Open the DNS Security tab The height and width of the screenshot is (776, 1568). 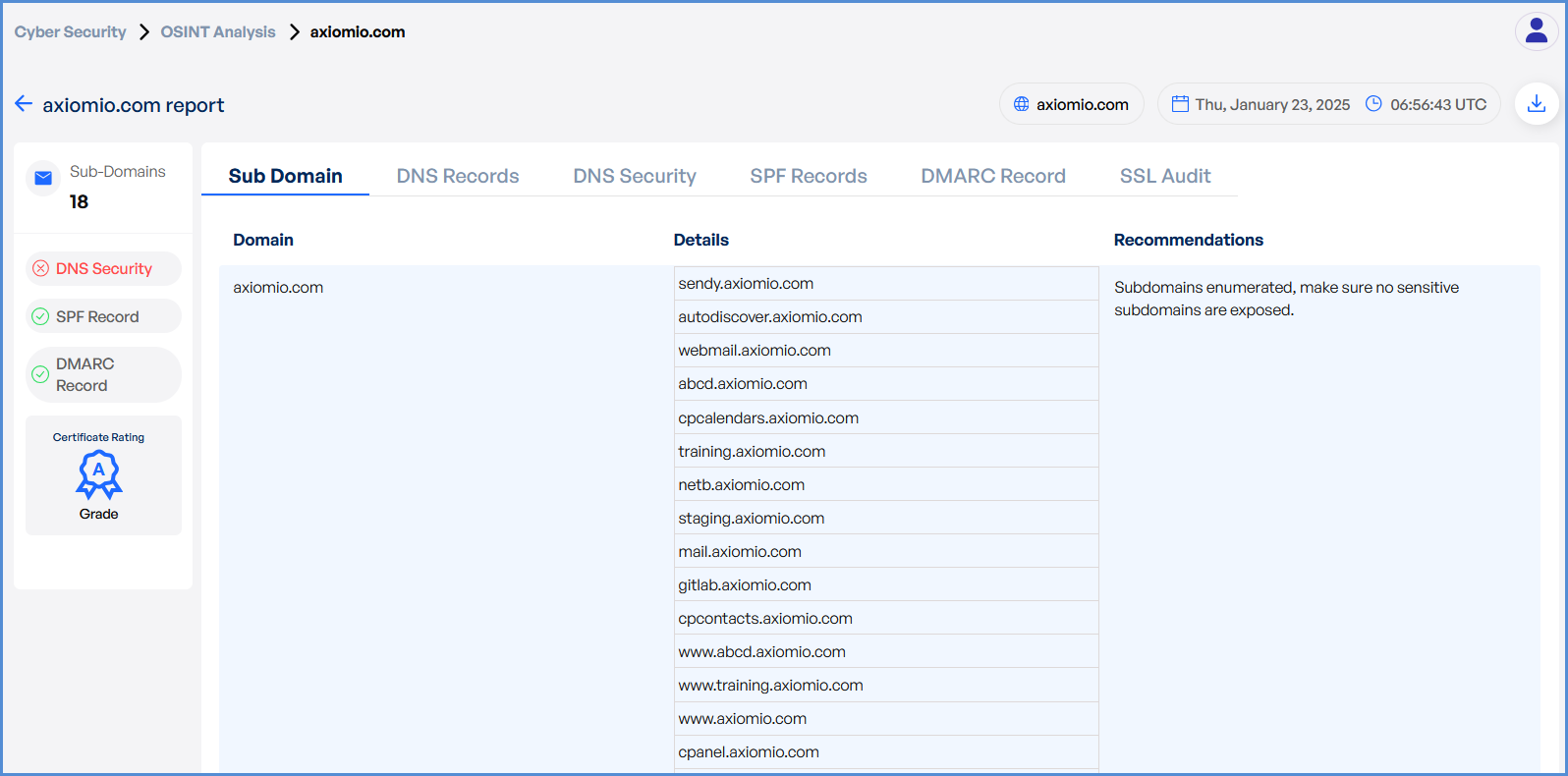pyautogui.click(x=635, y=176)
